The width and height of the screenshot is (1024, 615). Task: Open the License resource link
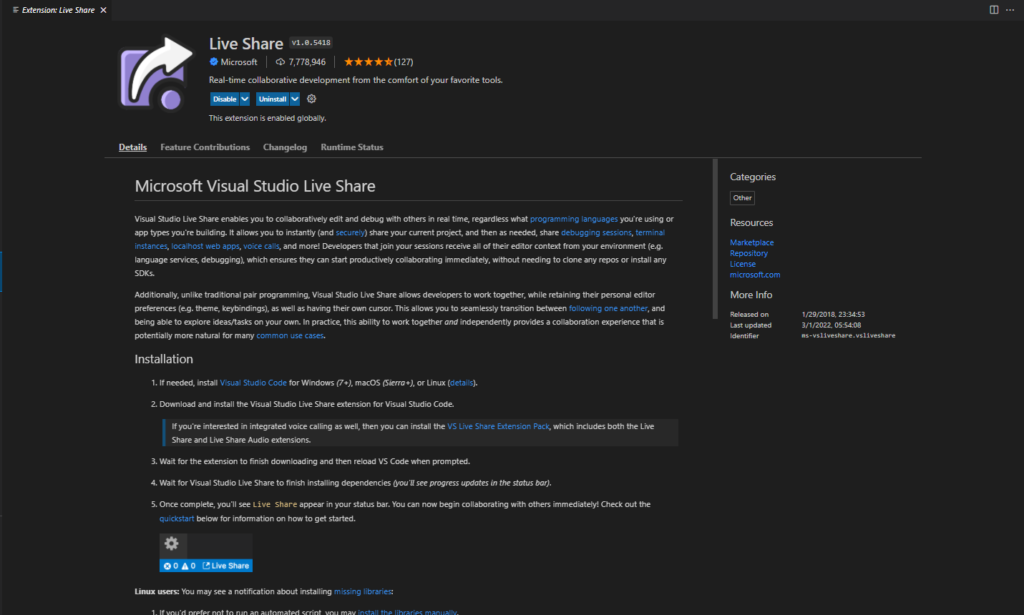(x=743, y=264)
